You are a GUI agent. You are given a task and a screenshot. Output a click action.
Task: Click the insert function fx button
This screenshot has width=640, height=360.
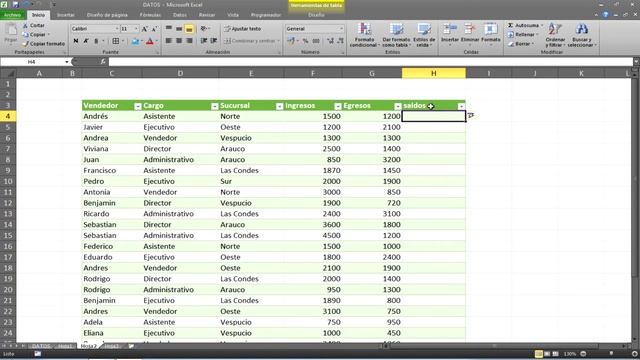pos(103,62)
